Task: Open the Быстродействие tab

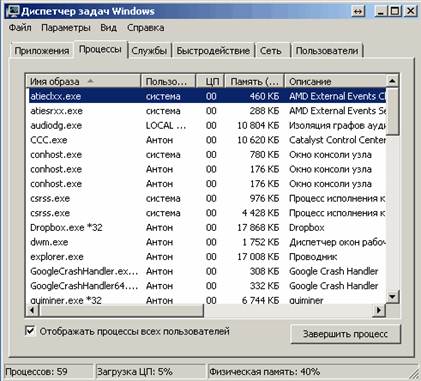Action: [x=213, y=51]
